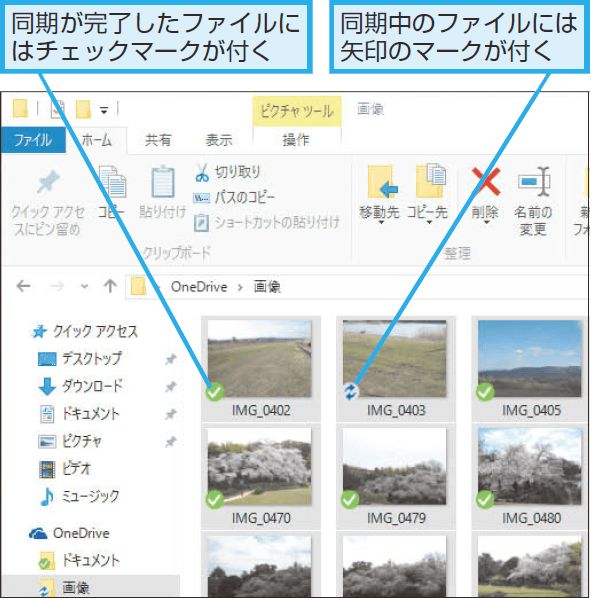Viewport: 595px width, 598px height.
Task: Open the quick access toolbar customize arrow
Action: click(x=104, y=111)
